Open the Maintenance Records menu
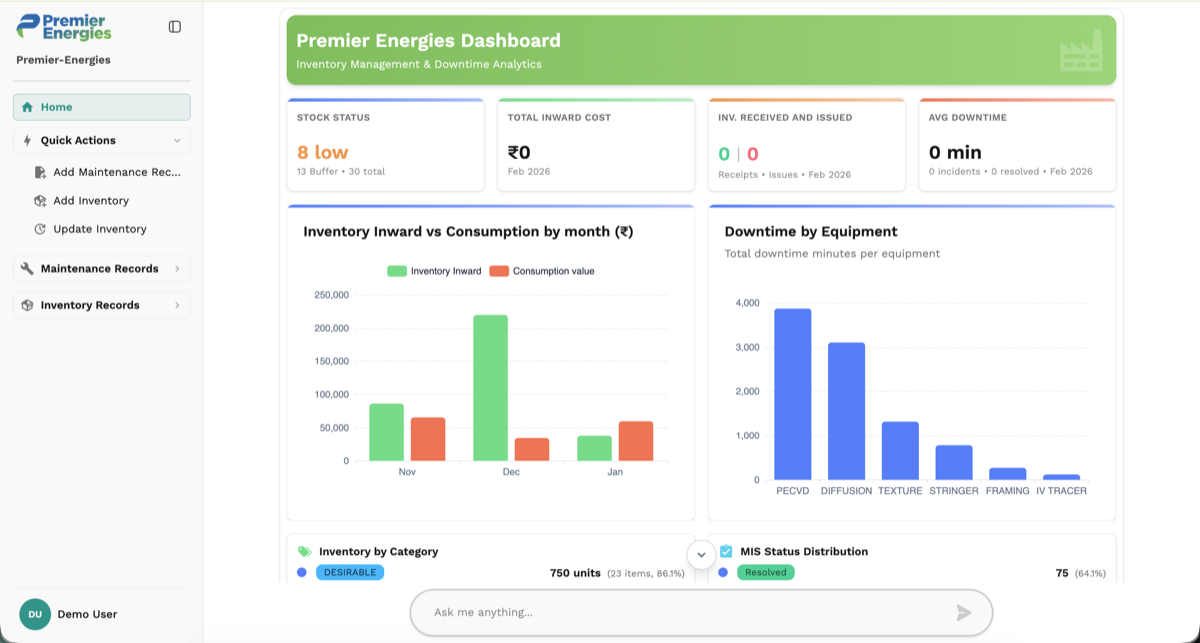This screenshot has width=1200, height=643. pos(102,269)
